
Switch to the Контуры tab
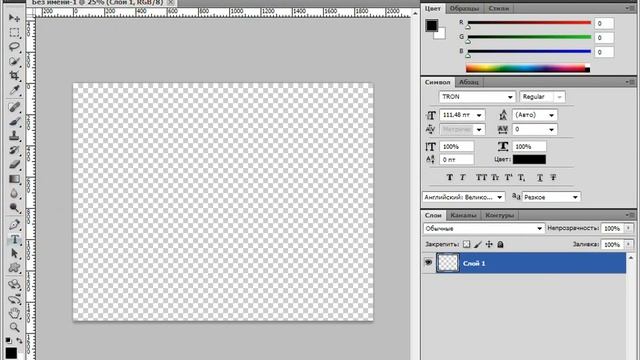point(500,215)
